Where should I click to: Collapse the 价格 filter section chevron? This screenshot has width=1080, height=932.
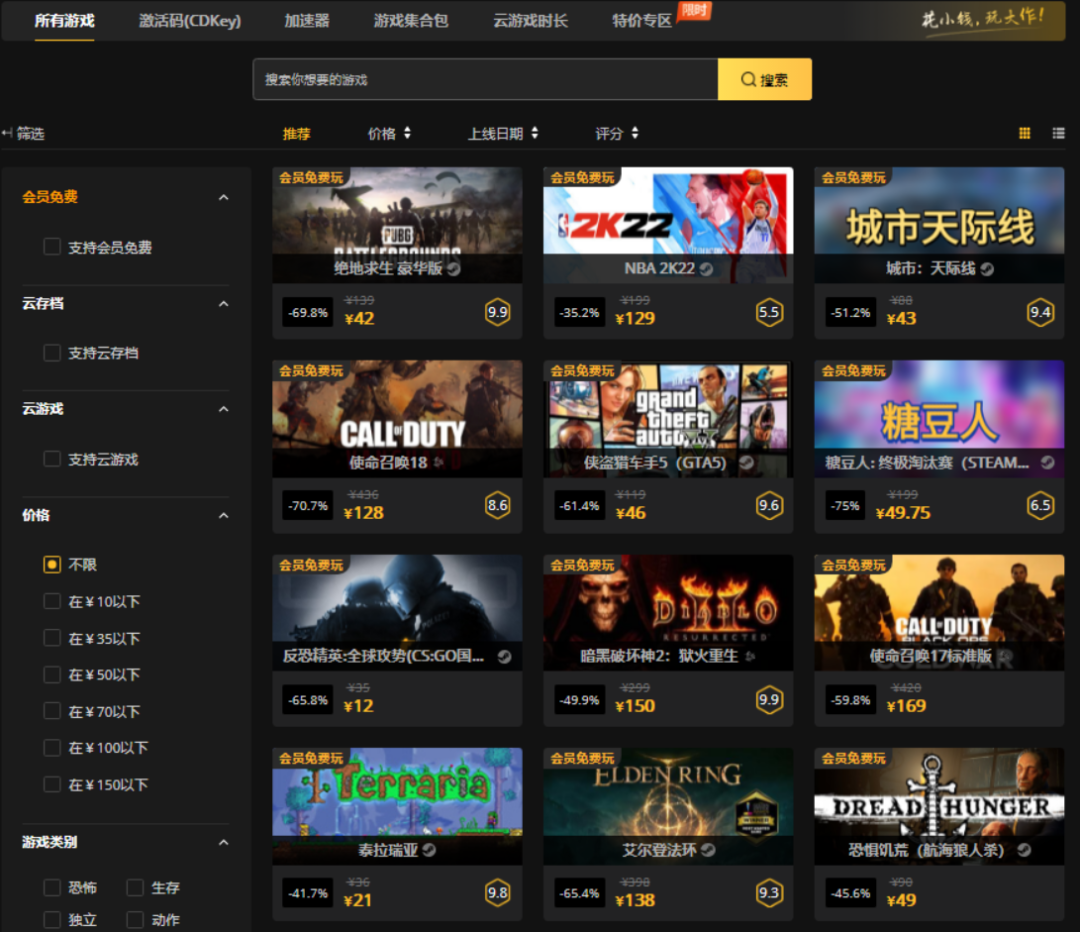[x=223, y=515]
